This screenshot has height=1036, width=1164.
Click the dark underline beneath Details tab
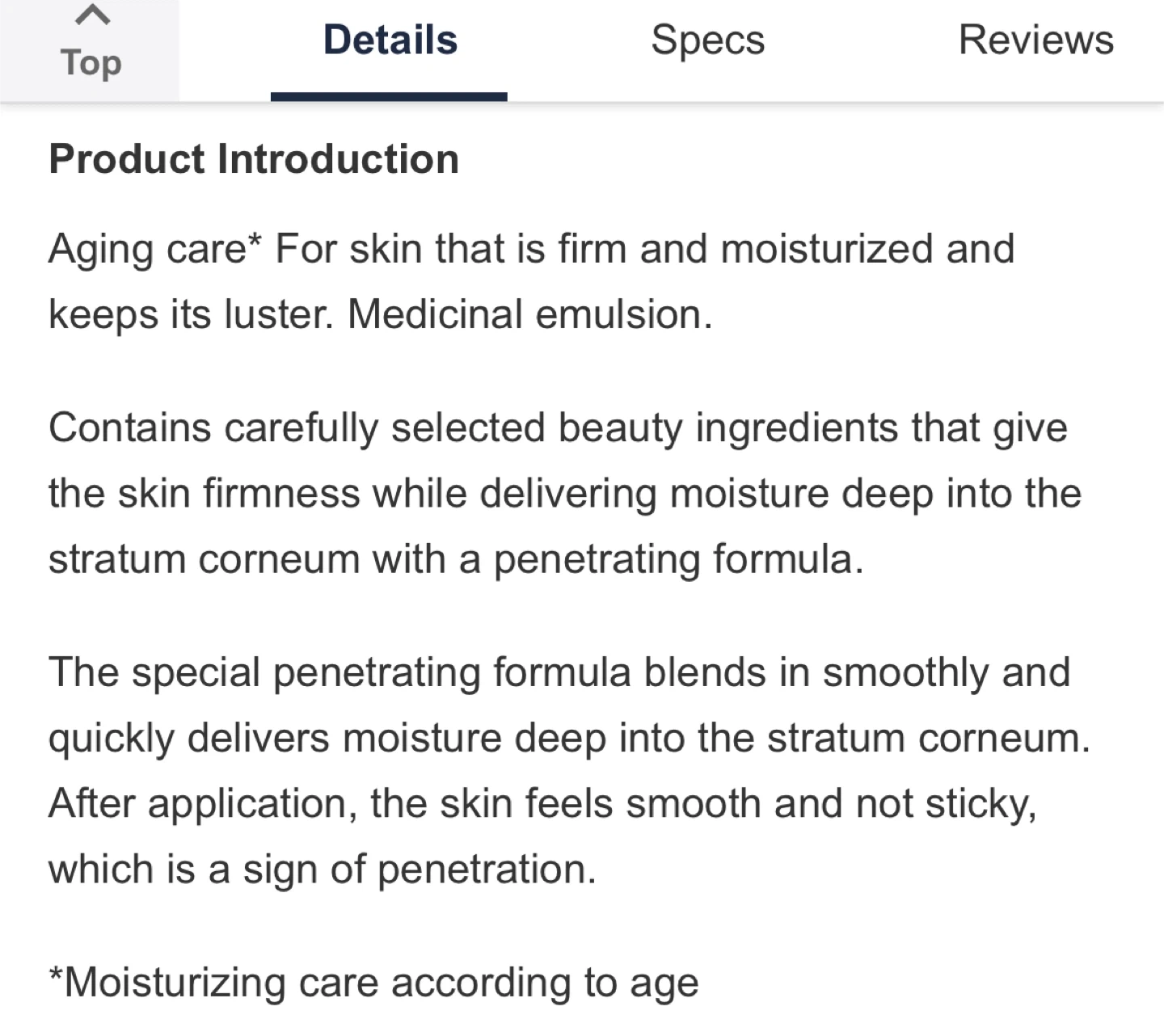(389, 97)
